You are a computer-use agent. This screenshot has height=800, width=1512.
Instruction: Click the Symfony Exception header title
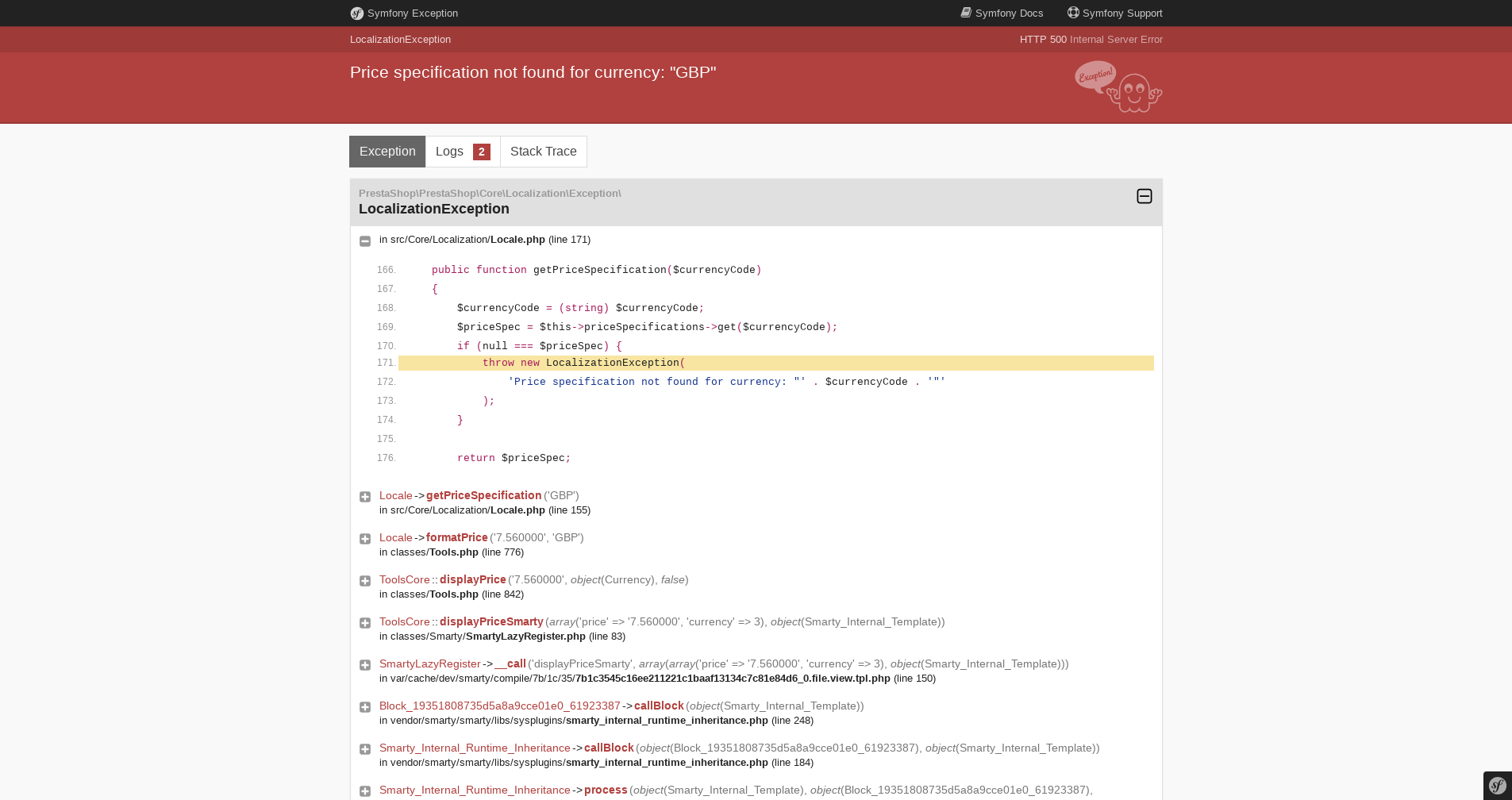413,13
